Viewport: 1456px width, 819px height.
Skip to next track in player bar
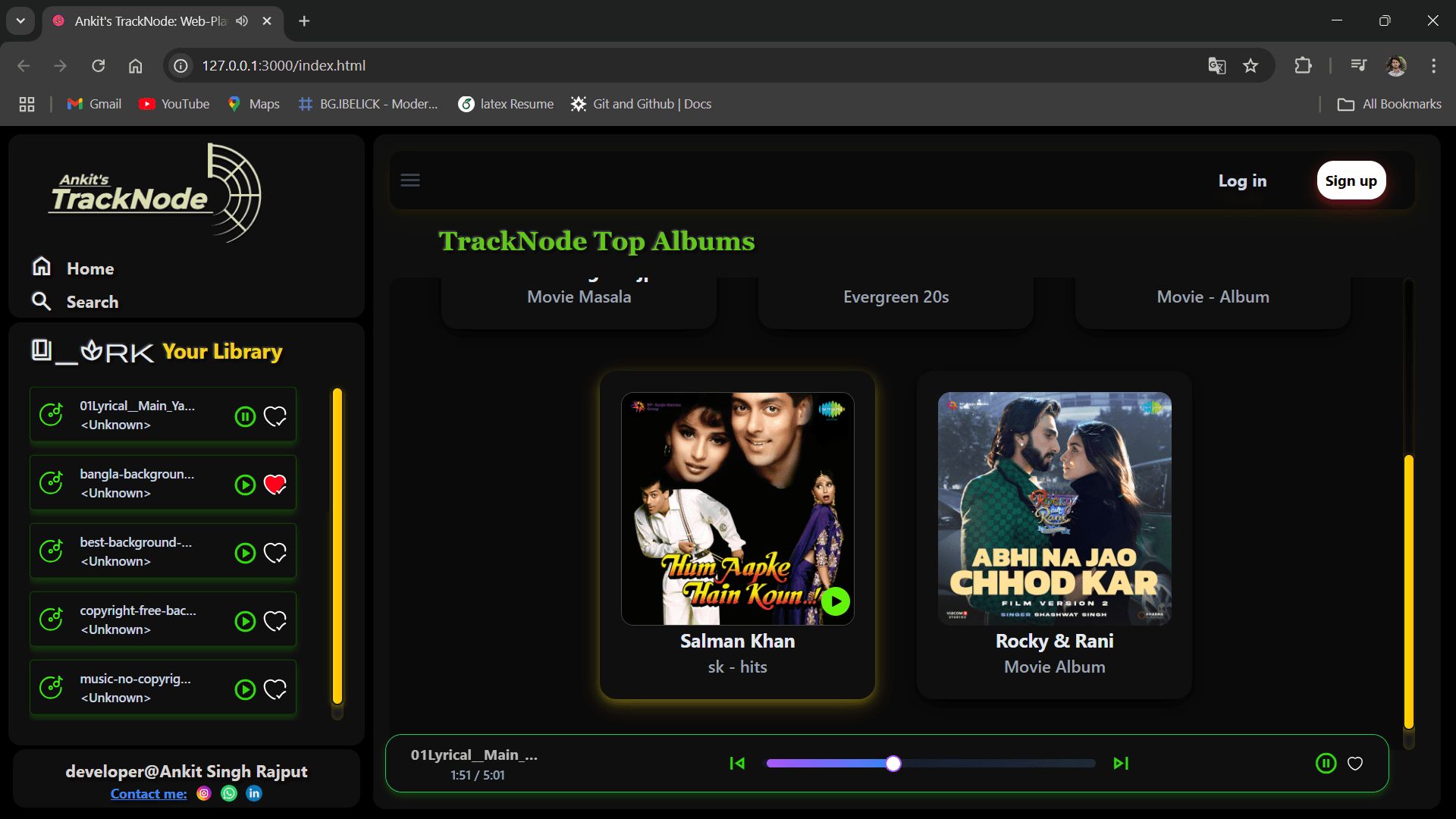point(1121,763)
